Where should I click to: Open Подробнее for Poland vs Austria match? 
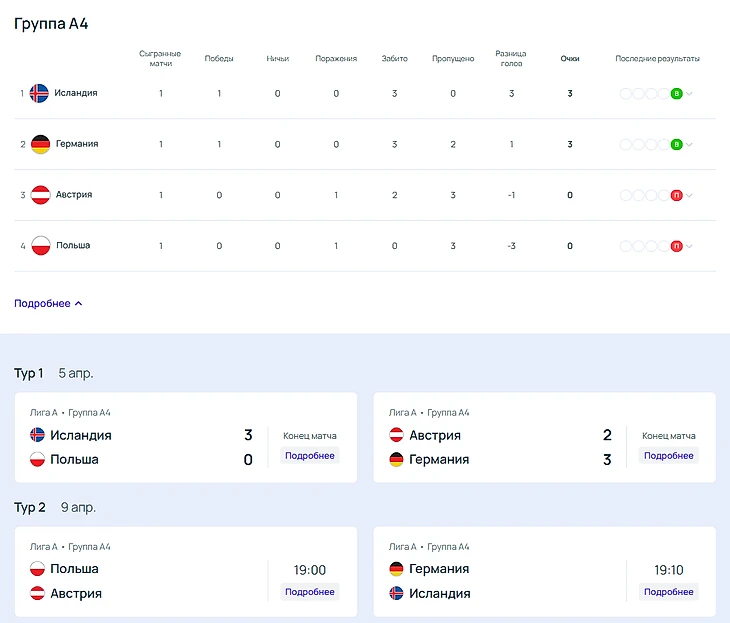click(309, 592)
